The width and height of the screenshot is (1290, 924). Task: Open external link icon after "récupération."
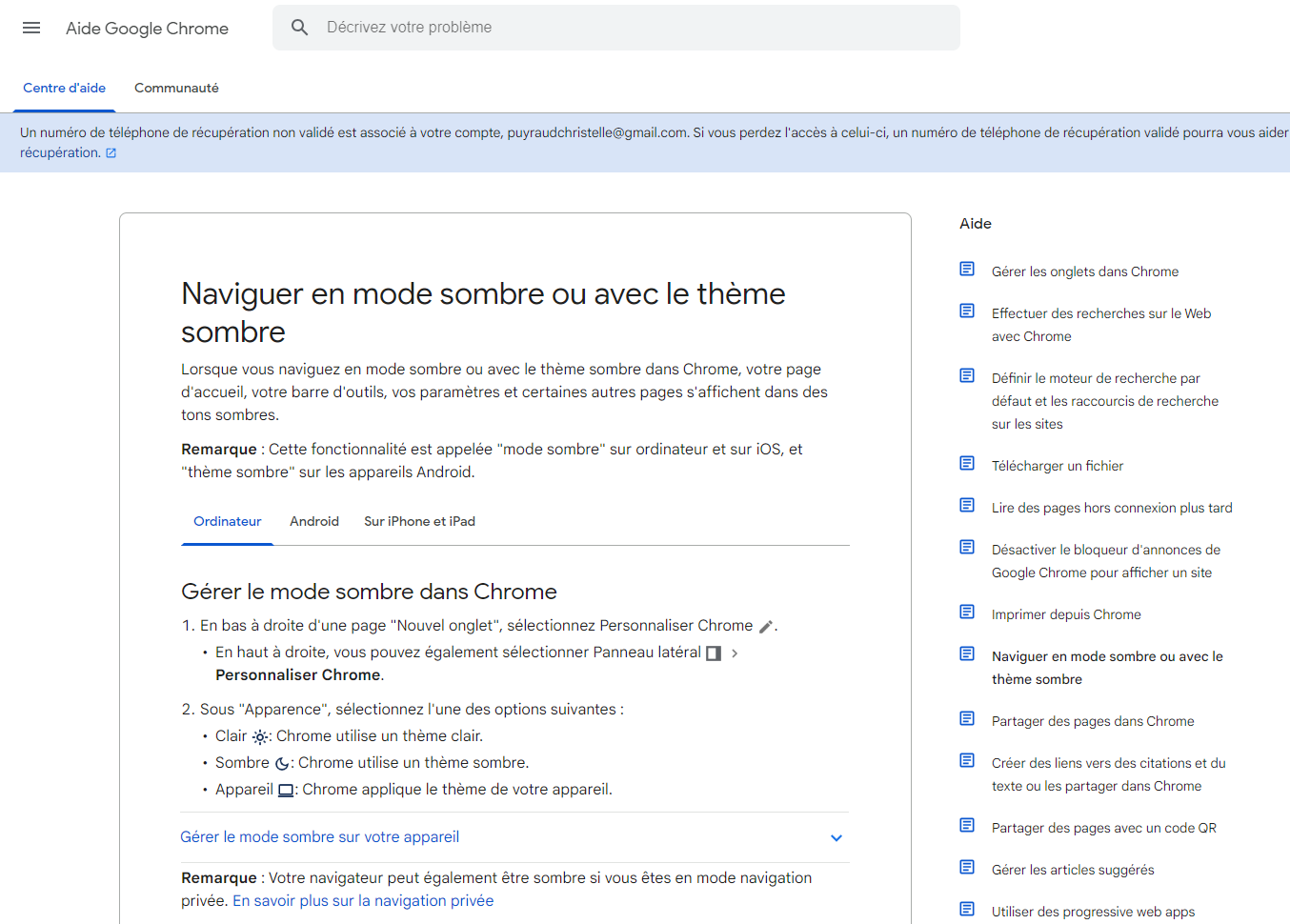111,153
